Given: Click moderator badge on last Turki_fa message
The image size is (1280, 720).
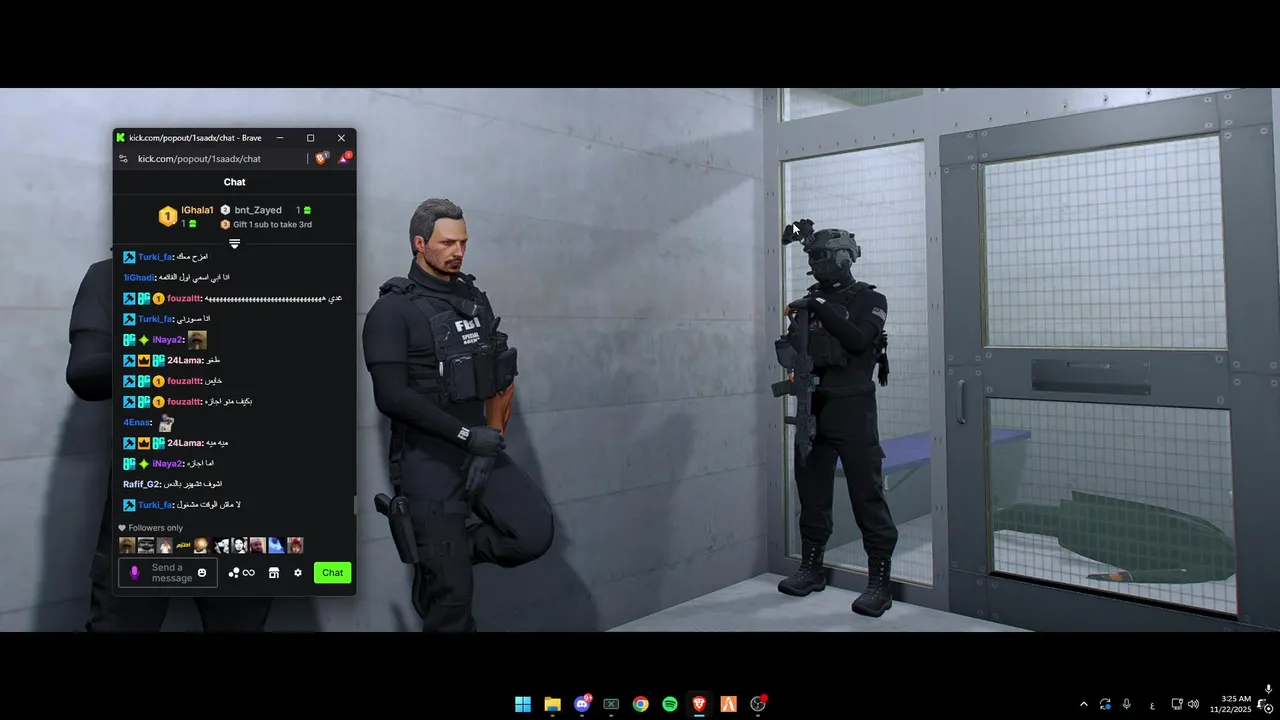Looking at the screenshot, I should point(129,505).
